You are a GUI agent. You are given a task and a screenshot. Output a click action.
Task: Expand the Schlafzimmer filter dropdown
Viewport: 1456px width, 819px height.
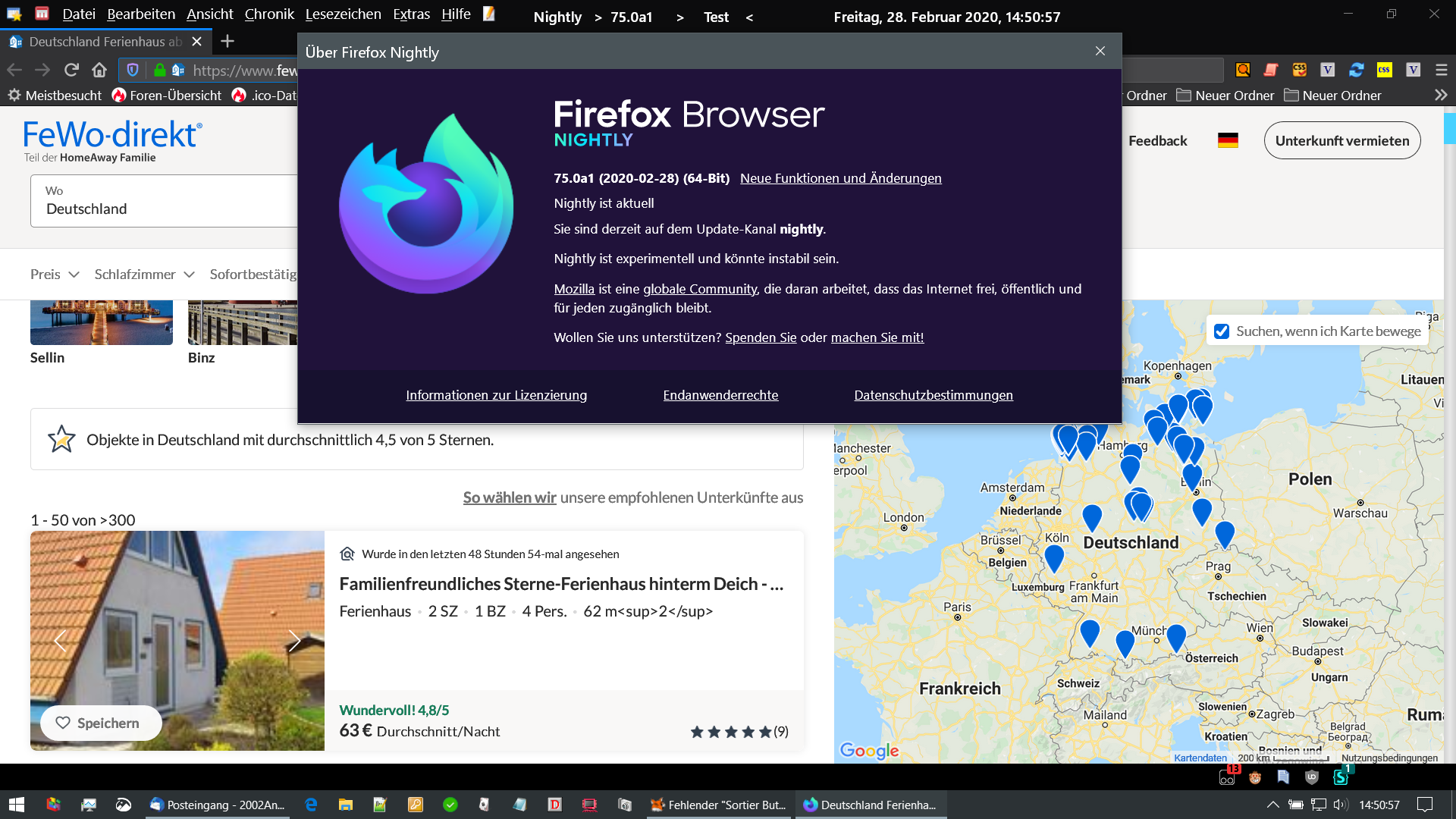pyautogui.click(x=144, y=275)
